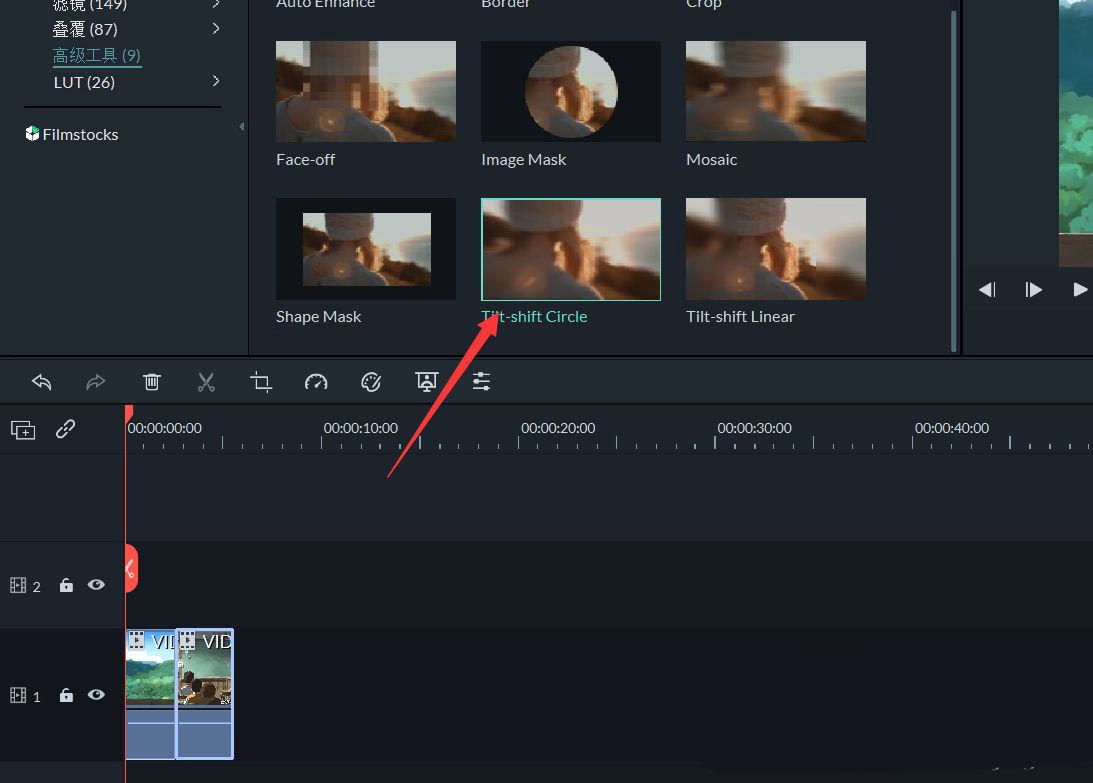This screenshot has height=783, width=1093.
Task: Collapse the sidebar with the arrow
Action: tap(241, 127)
